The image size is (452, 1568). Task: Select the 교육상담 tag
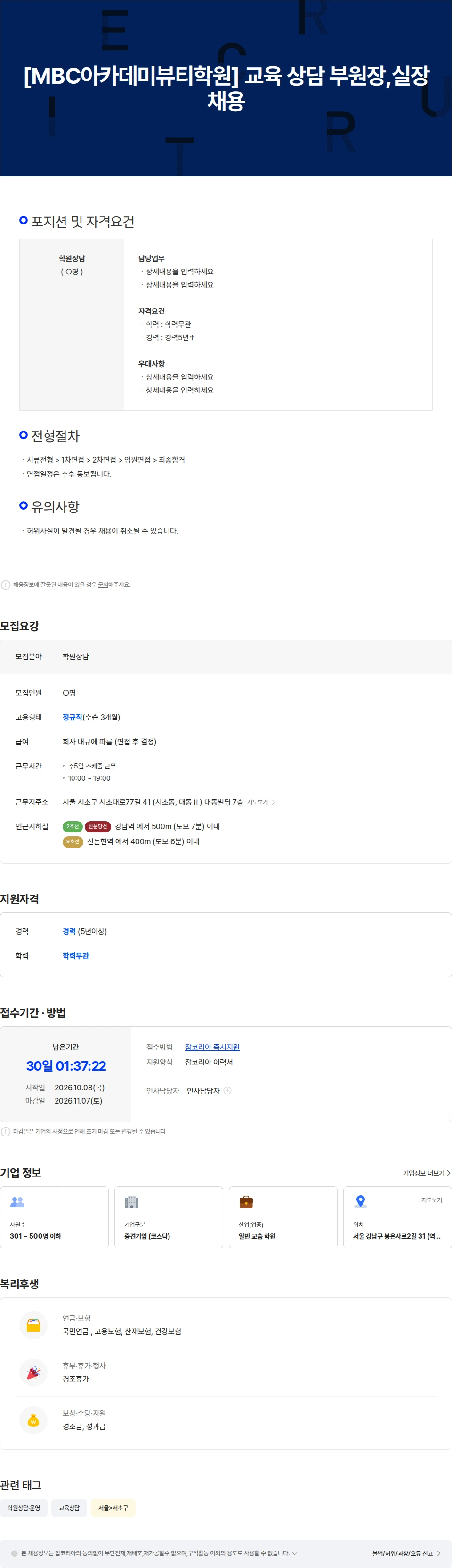pyautogui.click(x=69, y=1507)
